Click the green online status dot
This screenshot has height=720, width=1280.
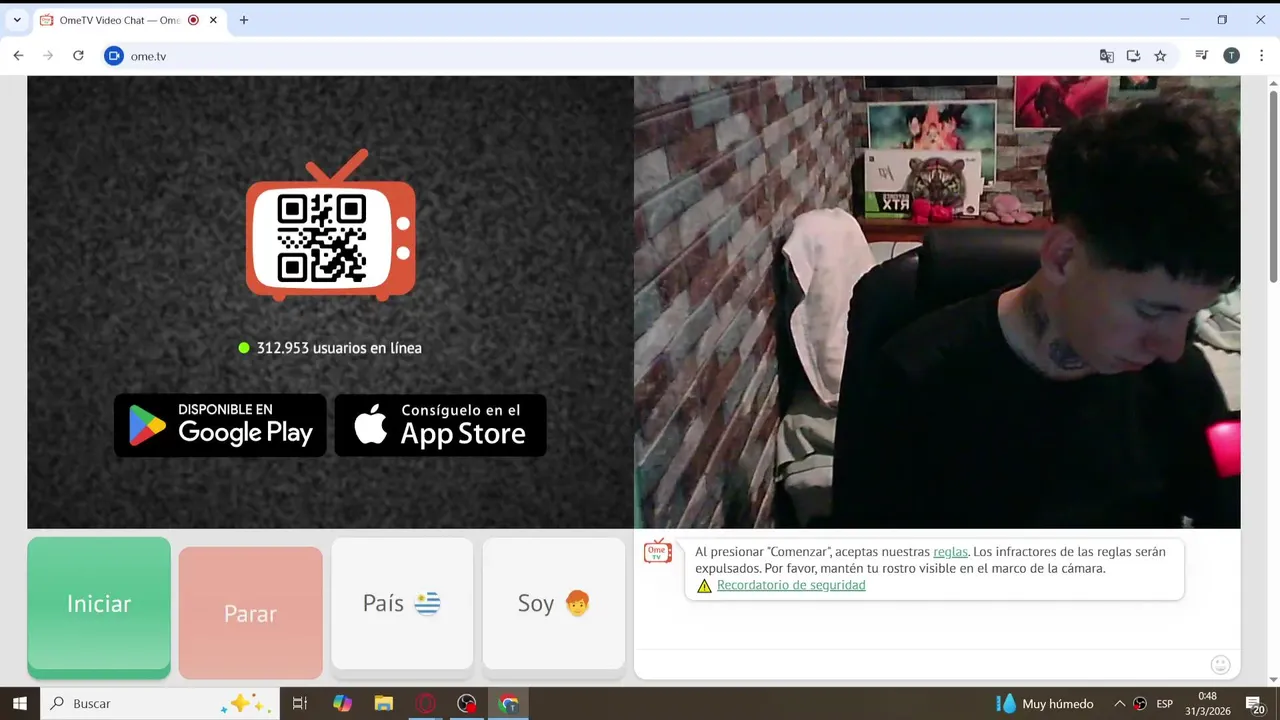(243, 348)
